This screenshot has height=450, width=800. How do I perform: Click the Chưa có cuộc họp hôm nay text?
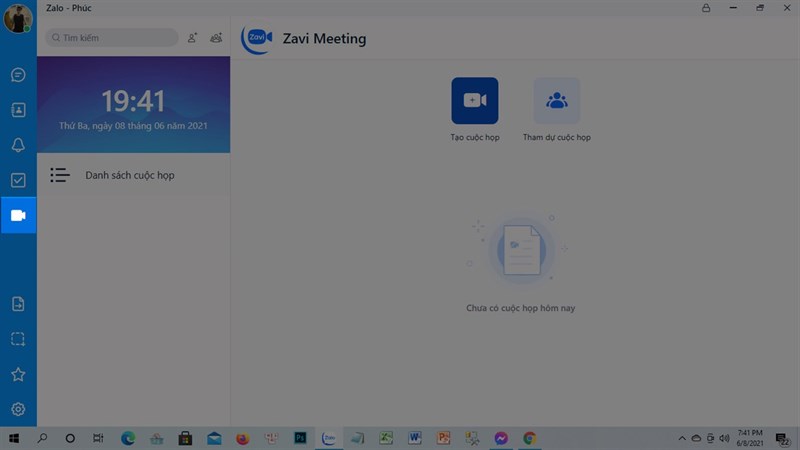click(x=520, y=308)
